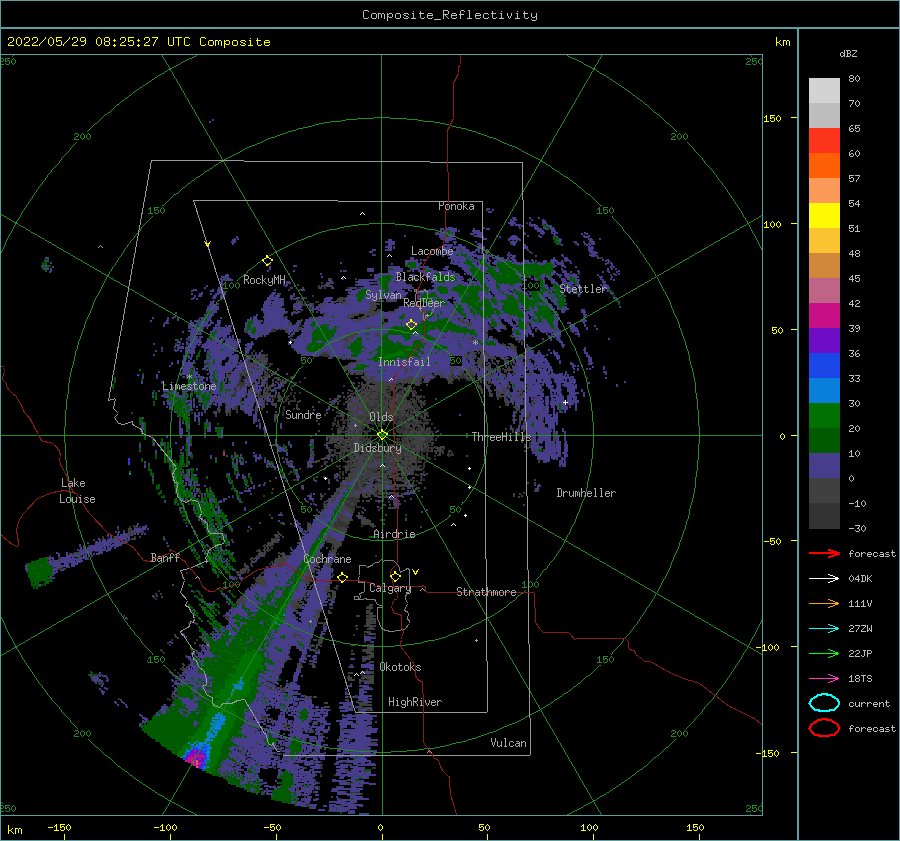Click the Limestone label
This screenshot has height=841, width=900.
[189, 386]
